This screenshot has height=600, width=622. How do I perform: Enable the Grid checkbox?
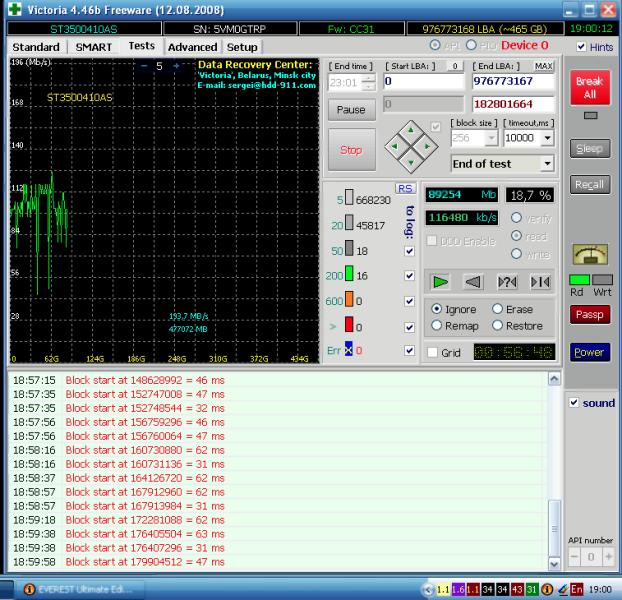[432, 352]
